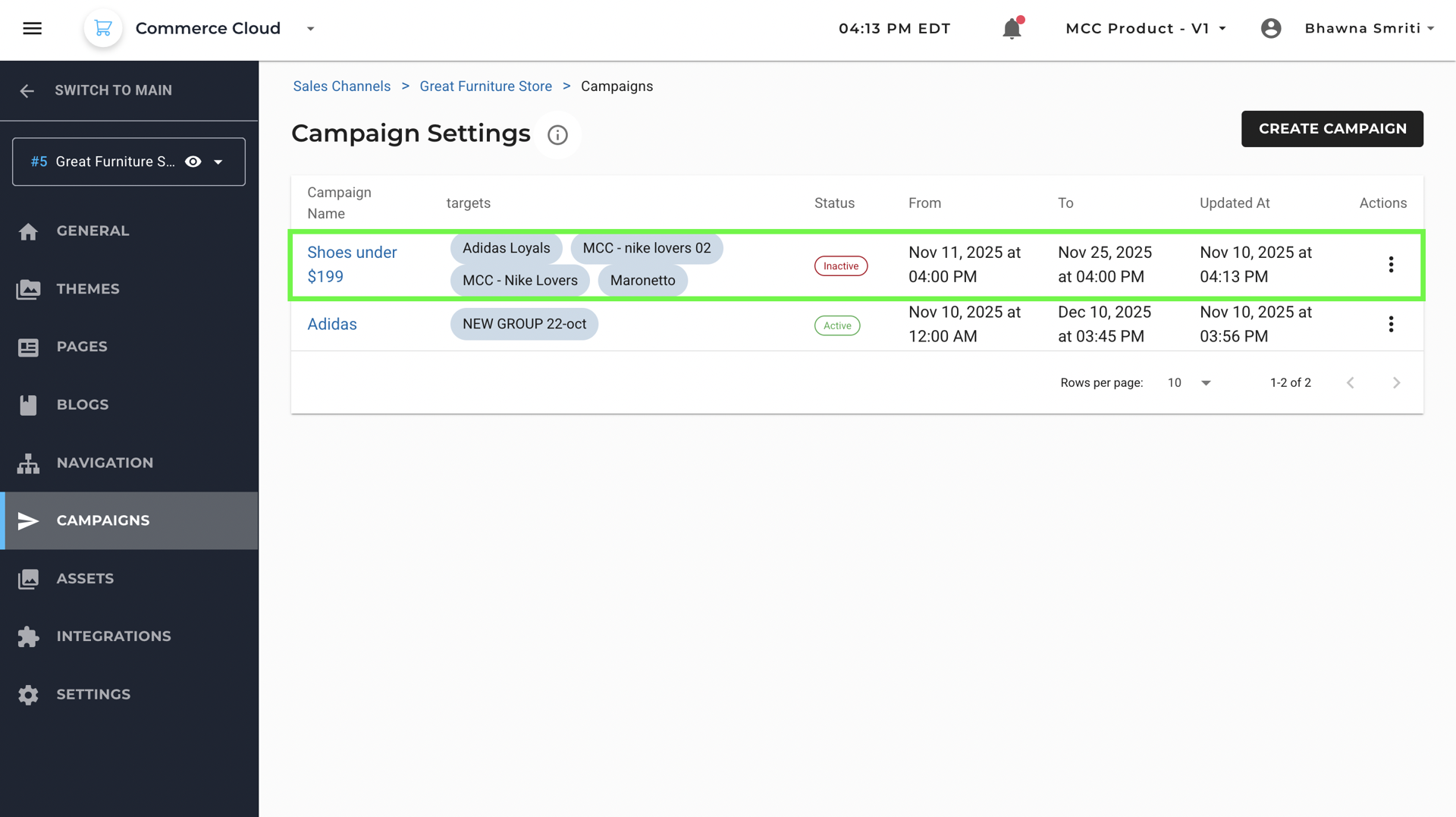Open actions menu for Shoes under $199
The width and height of the screenshot is (1456, 817).
point(1391,265)
